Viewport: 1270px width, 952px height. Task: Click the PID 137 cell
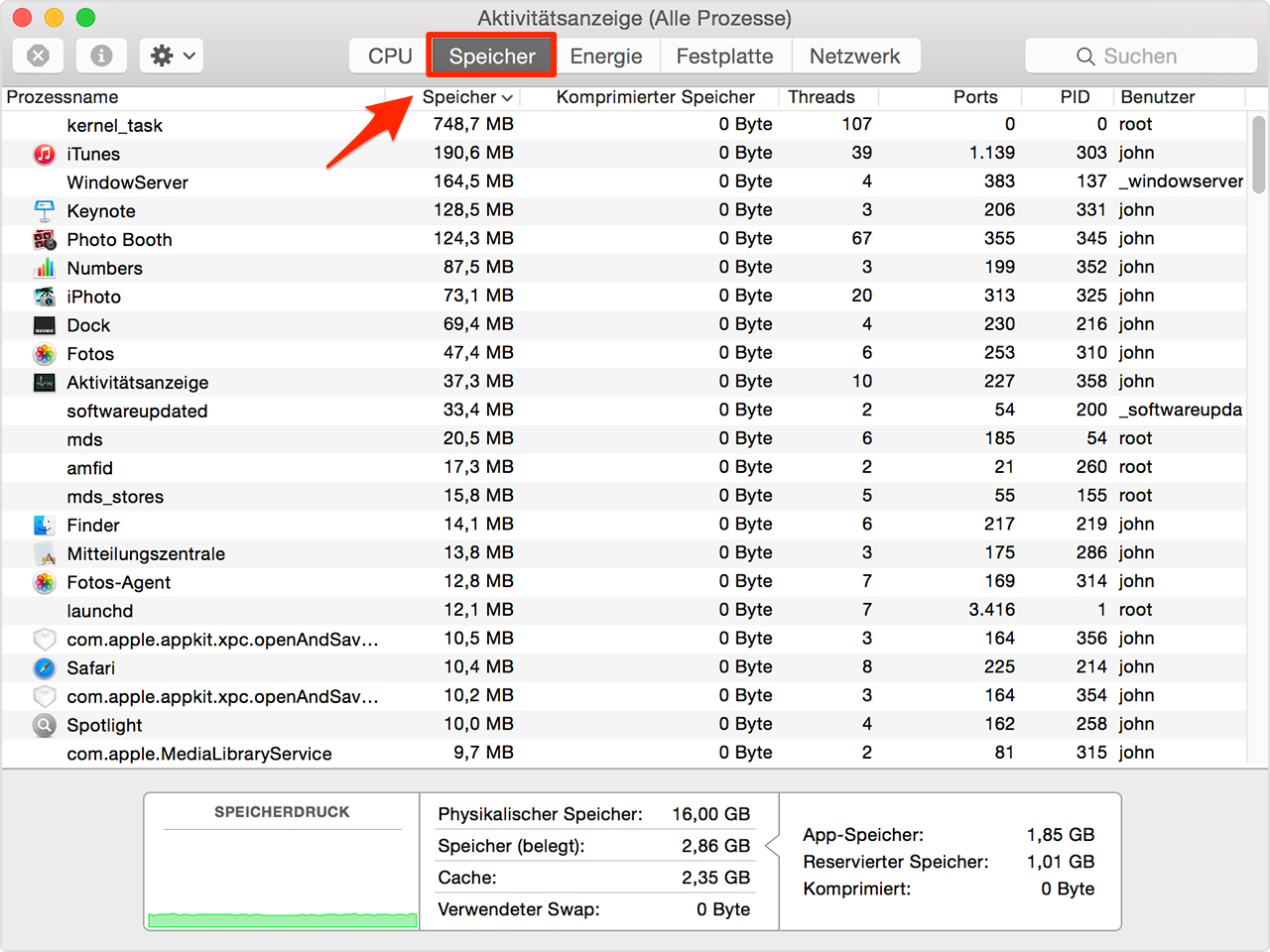[x=1091, y=181]
